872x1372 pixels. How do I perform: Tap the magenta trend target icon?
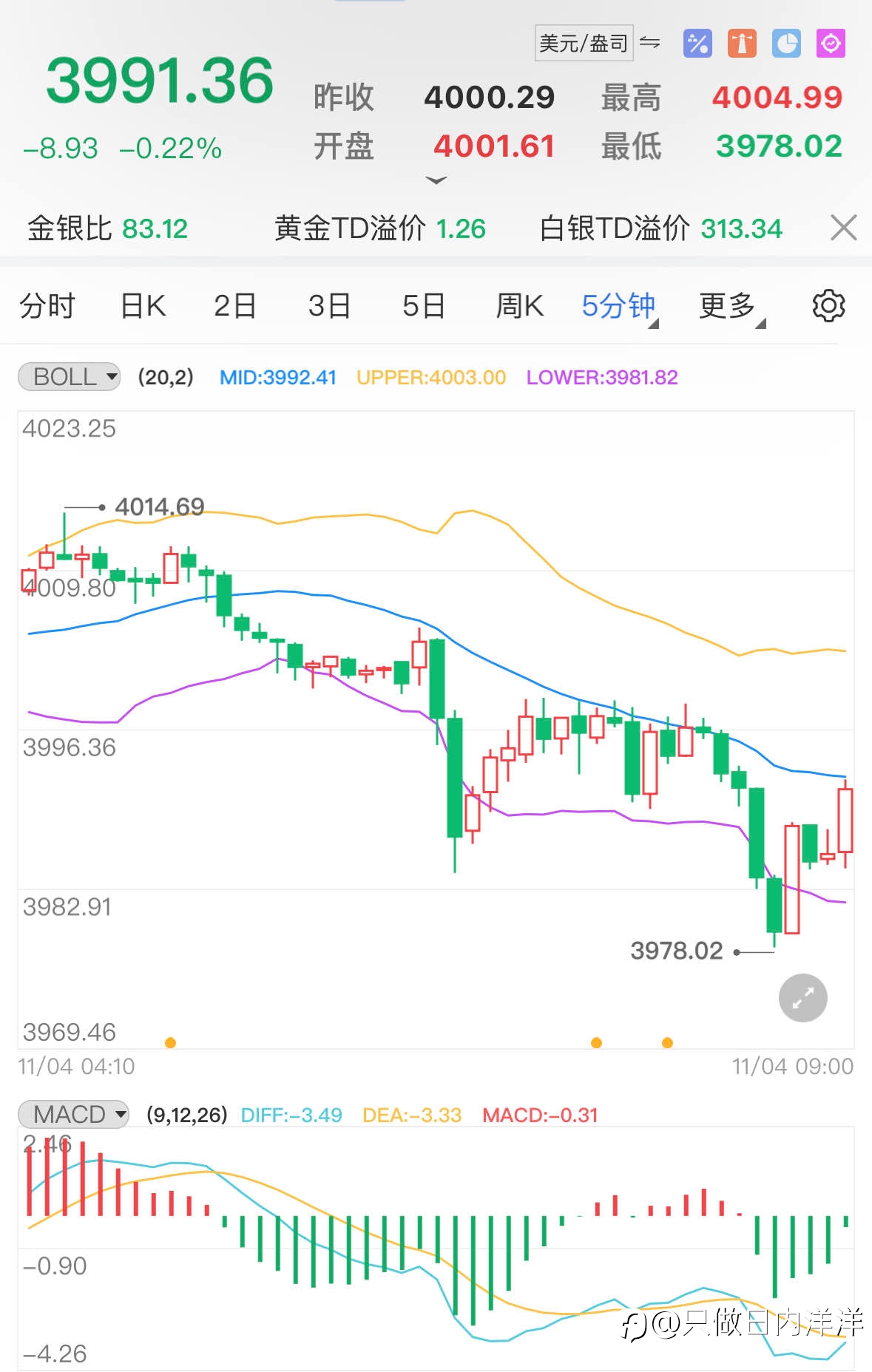[x=831, y=44]
